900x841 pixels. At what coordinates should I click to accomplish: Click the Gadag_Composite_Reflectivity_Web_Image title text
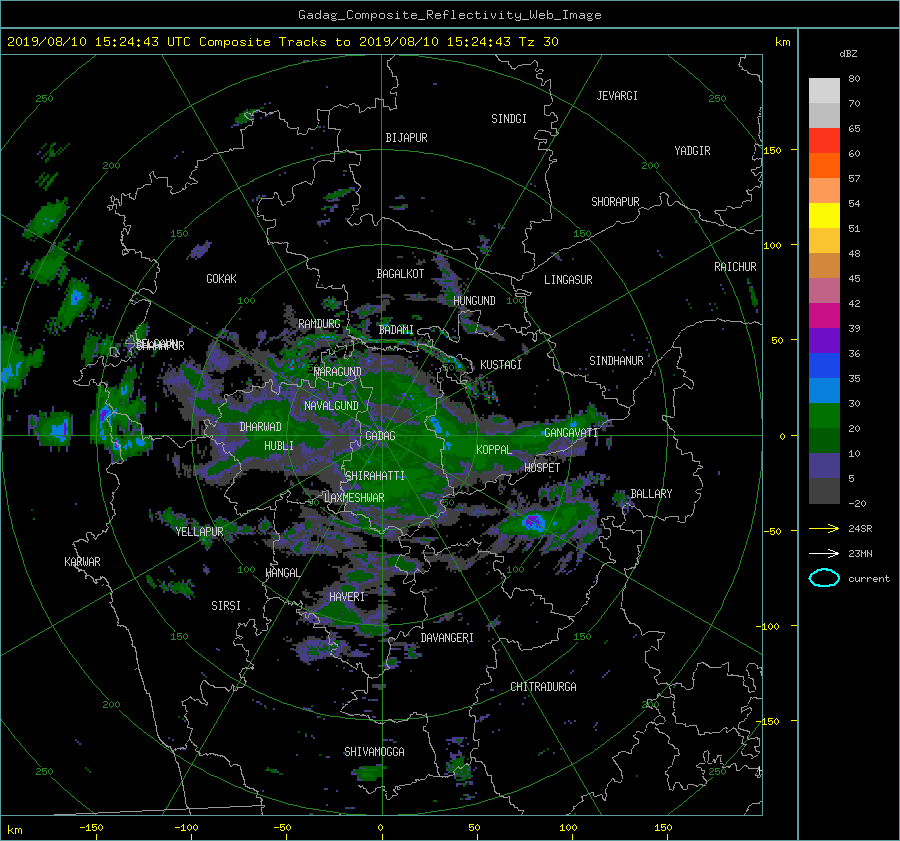449,15
